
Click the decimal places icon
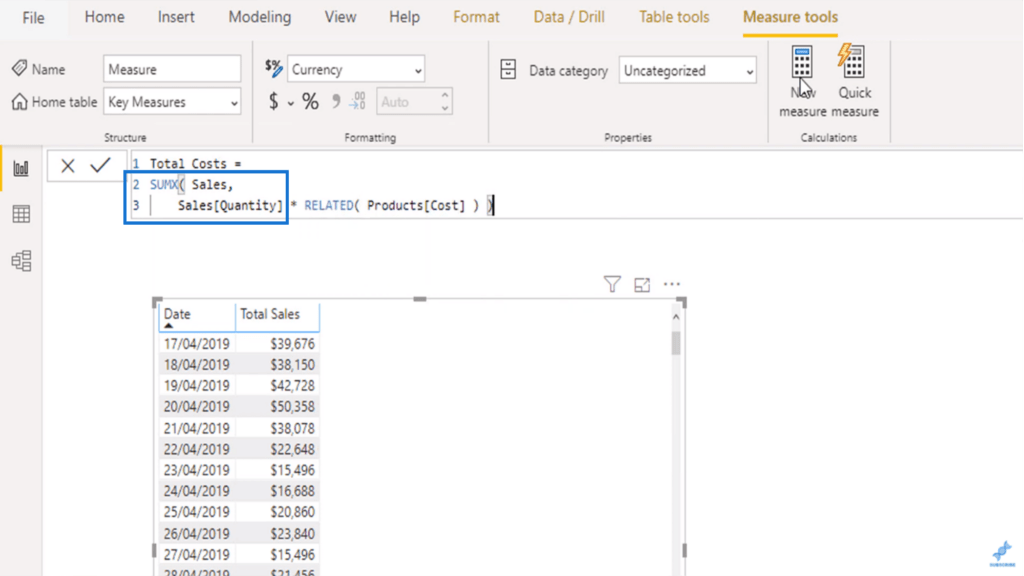pos(357,101)
